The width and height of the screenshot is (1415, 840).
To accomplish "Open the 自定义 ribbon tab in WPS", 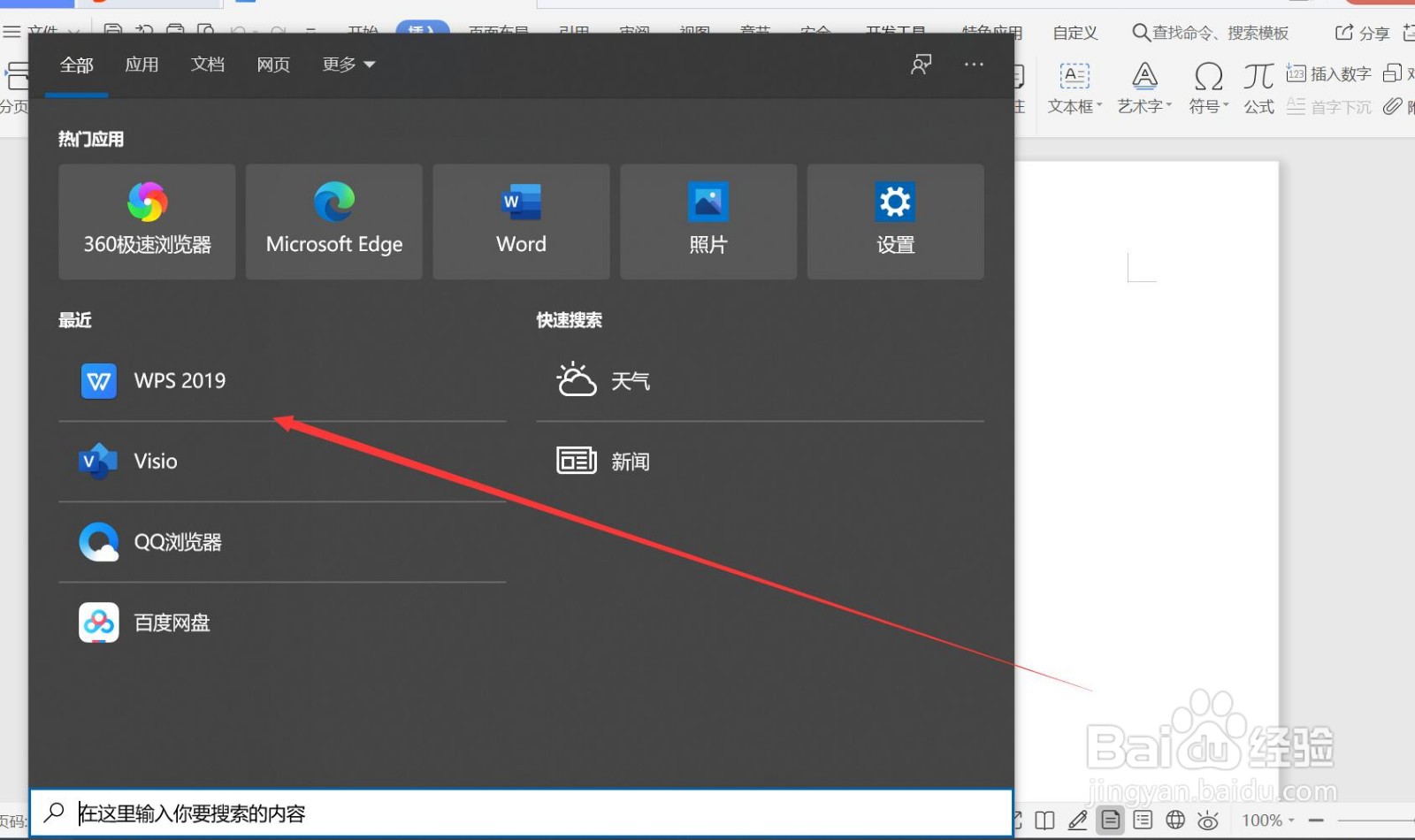I will 1075,33.
